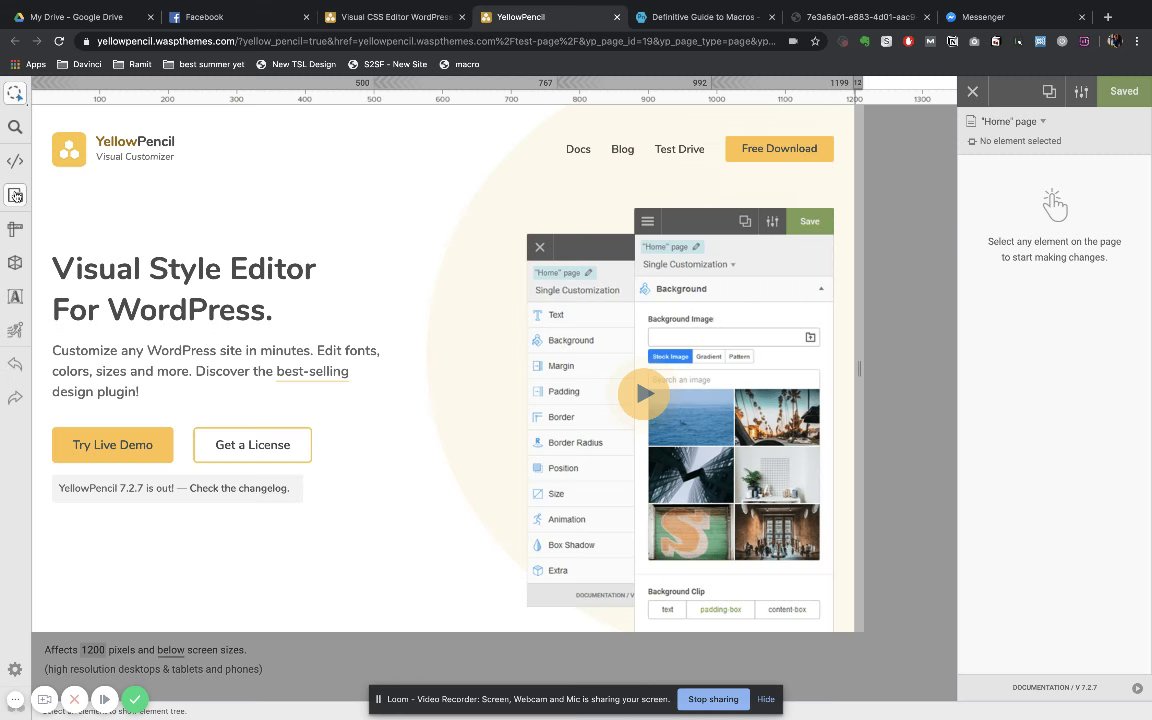Select the 767 breakpoint in responsive bar
Image resolution: width=1152 pixels, height=720 pixels.
pyautogui.click(x=545, y=83)
